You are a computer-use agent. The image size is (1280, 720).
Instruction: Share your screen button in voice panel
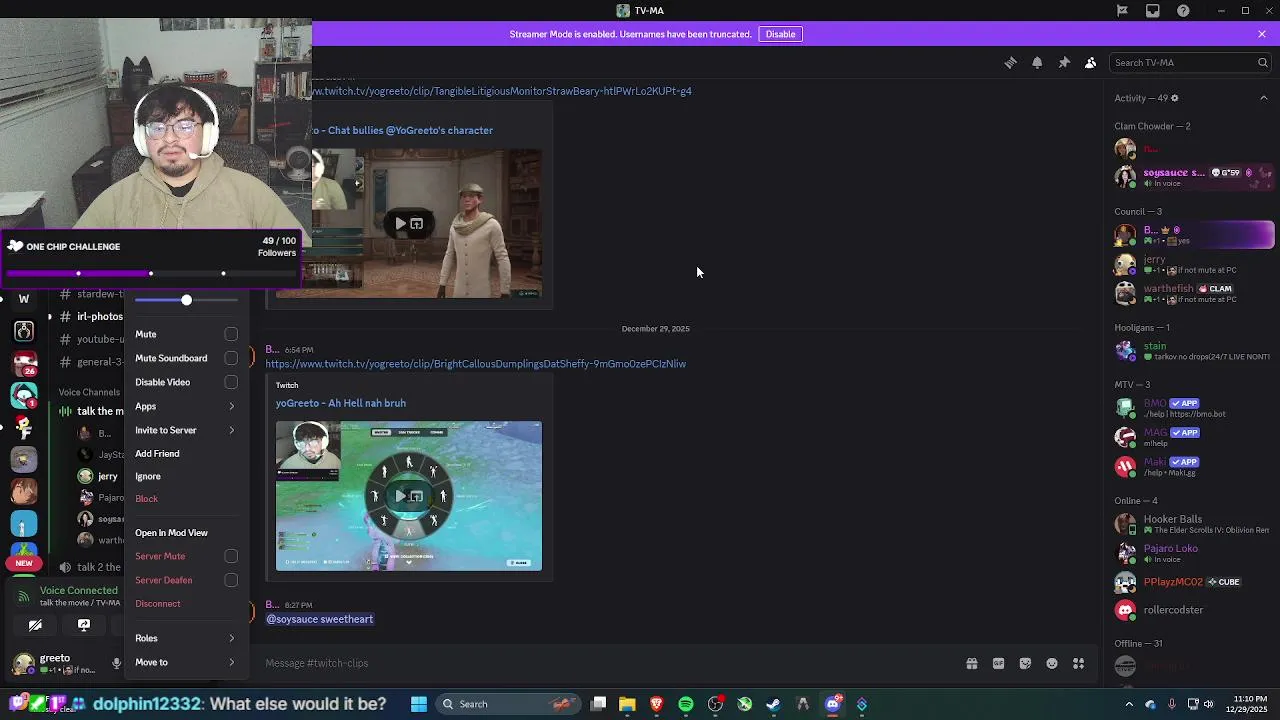[x=84, y=625]
